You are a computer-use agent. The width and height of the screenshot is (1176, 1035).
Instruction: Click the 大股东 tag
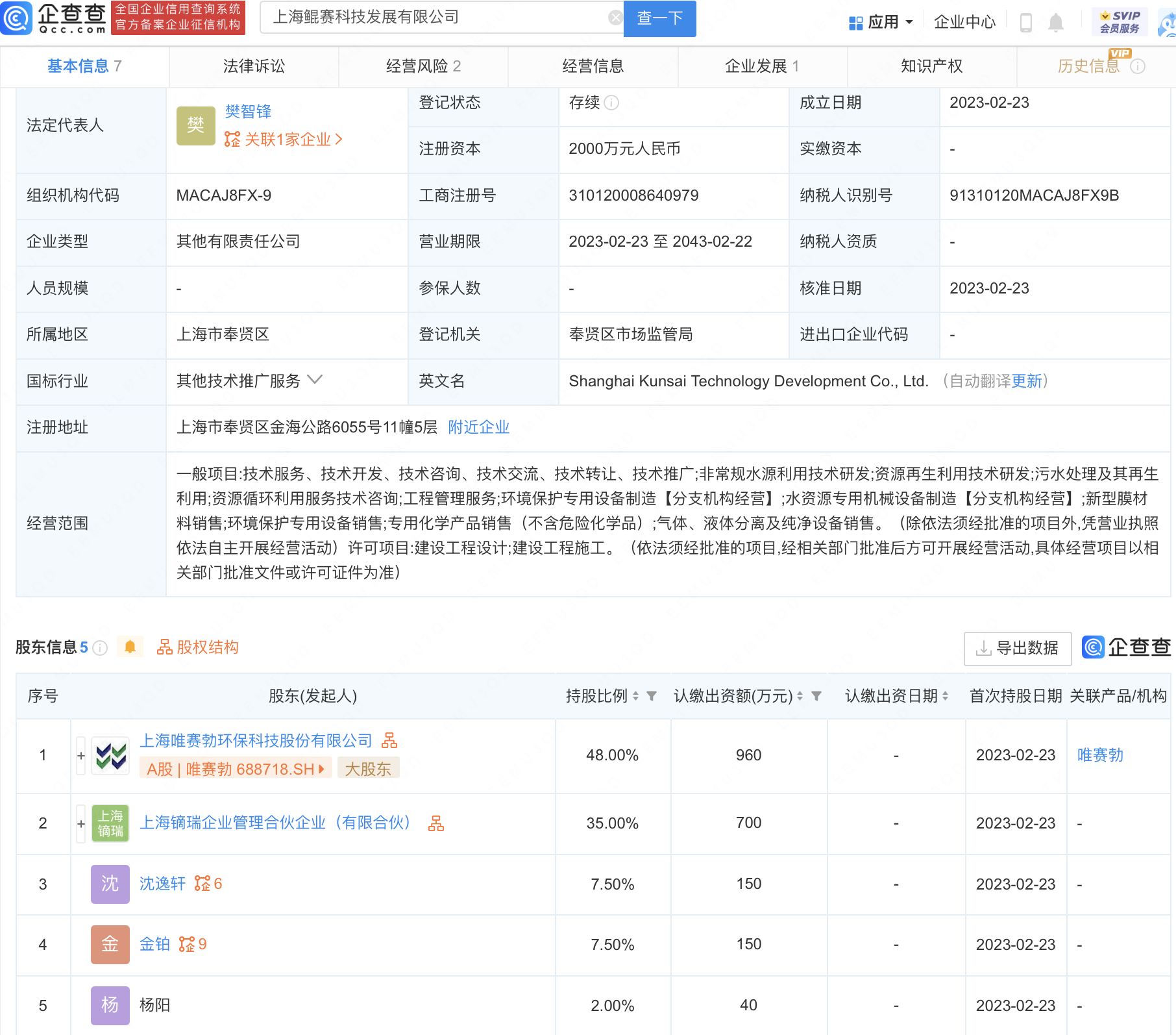368,769
